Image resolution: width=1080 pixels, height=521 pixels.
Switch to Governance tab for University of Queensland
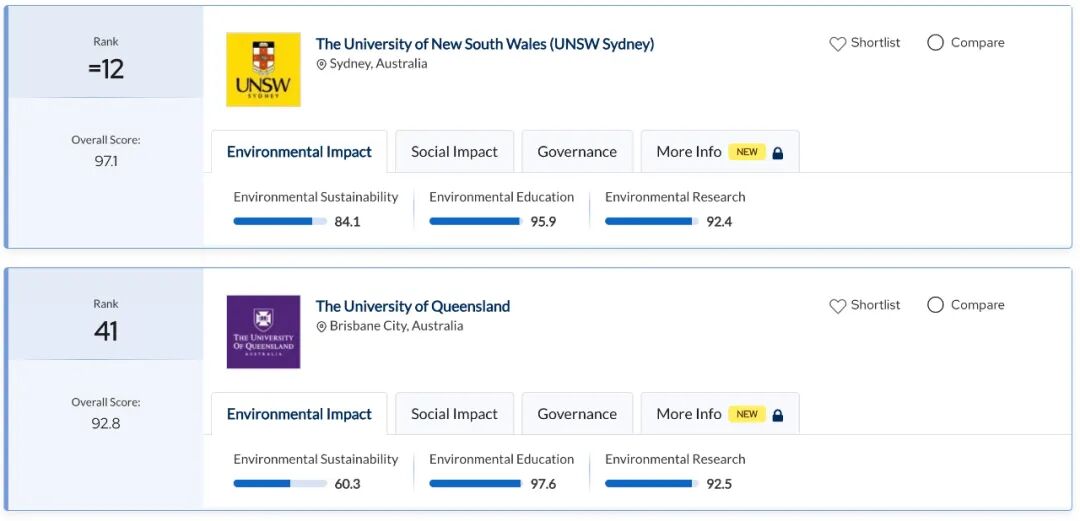577,414
